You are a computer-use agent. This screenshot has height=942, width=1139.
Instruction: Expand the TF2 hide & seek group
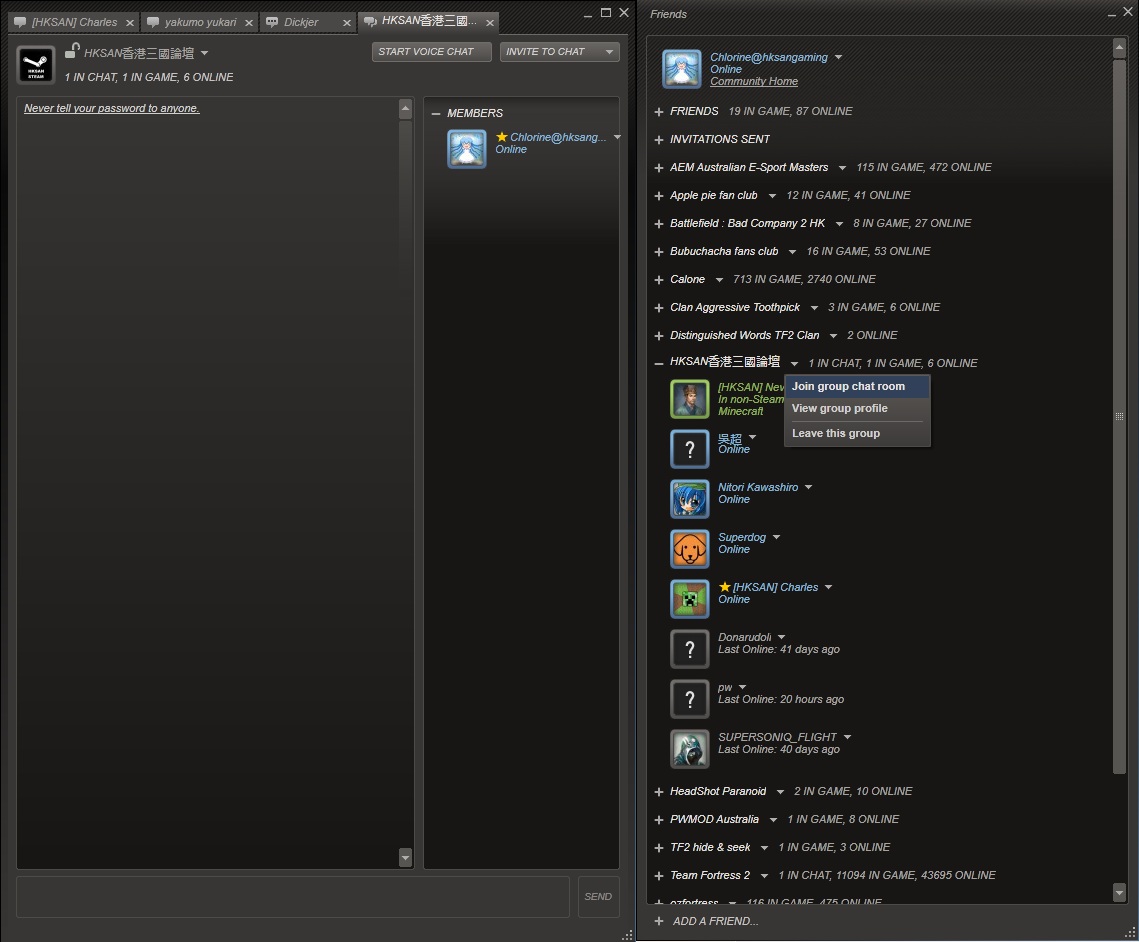coord(659,848)
